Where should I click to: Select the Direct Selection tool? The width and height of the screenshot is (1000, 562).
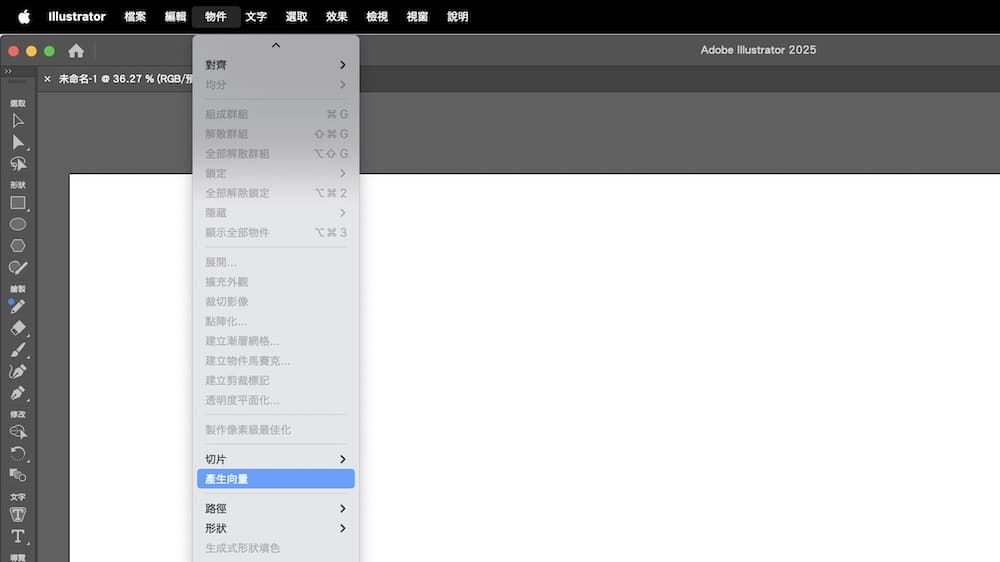pos(18,142)
